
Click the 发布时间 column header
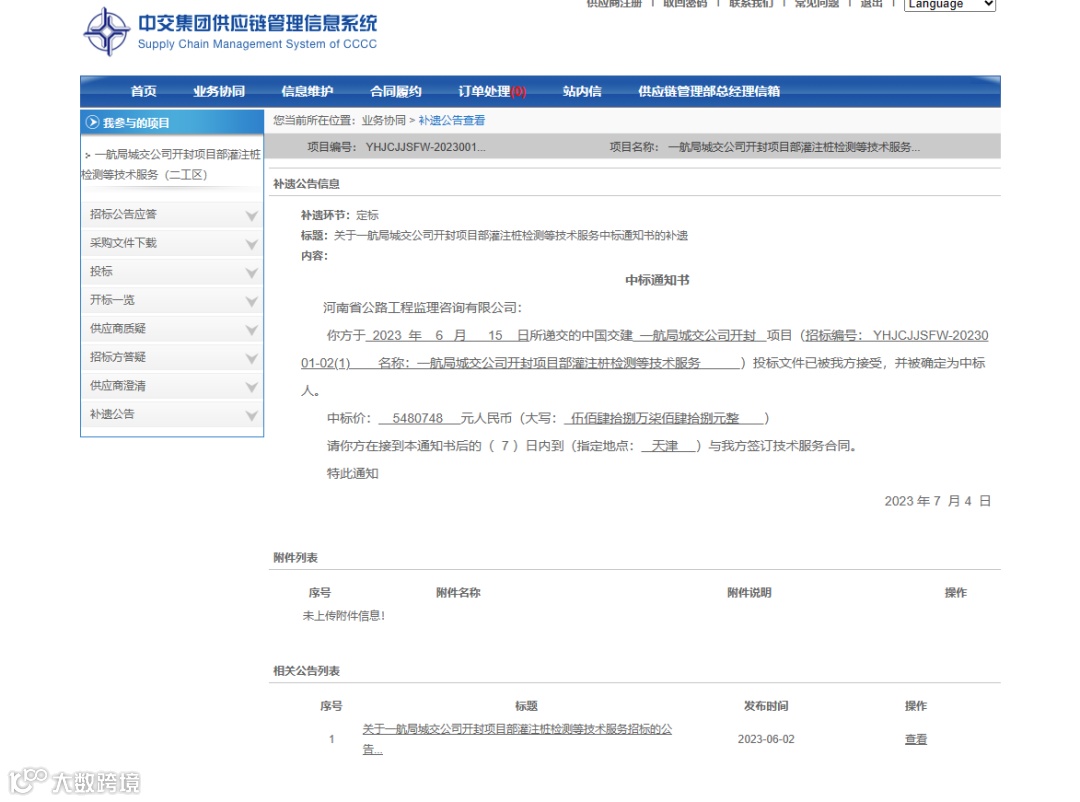pyautogui.click(x=766, y=706)
